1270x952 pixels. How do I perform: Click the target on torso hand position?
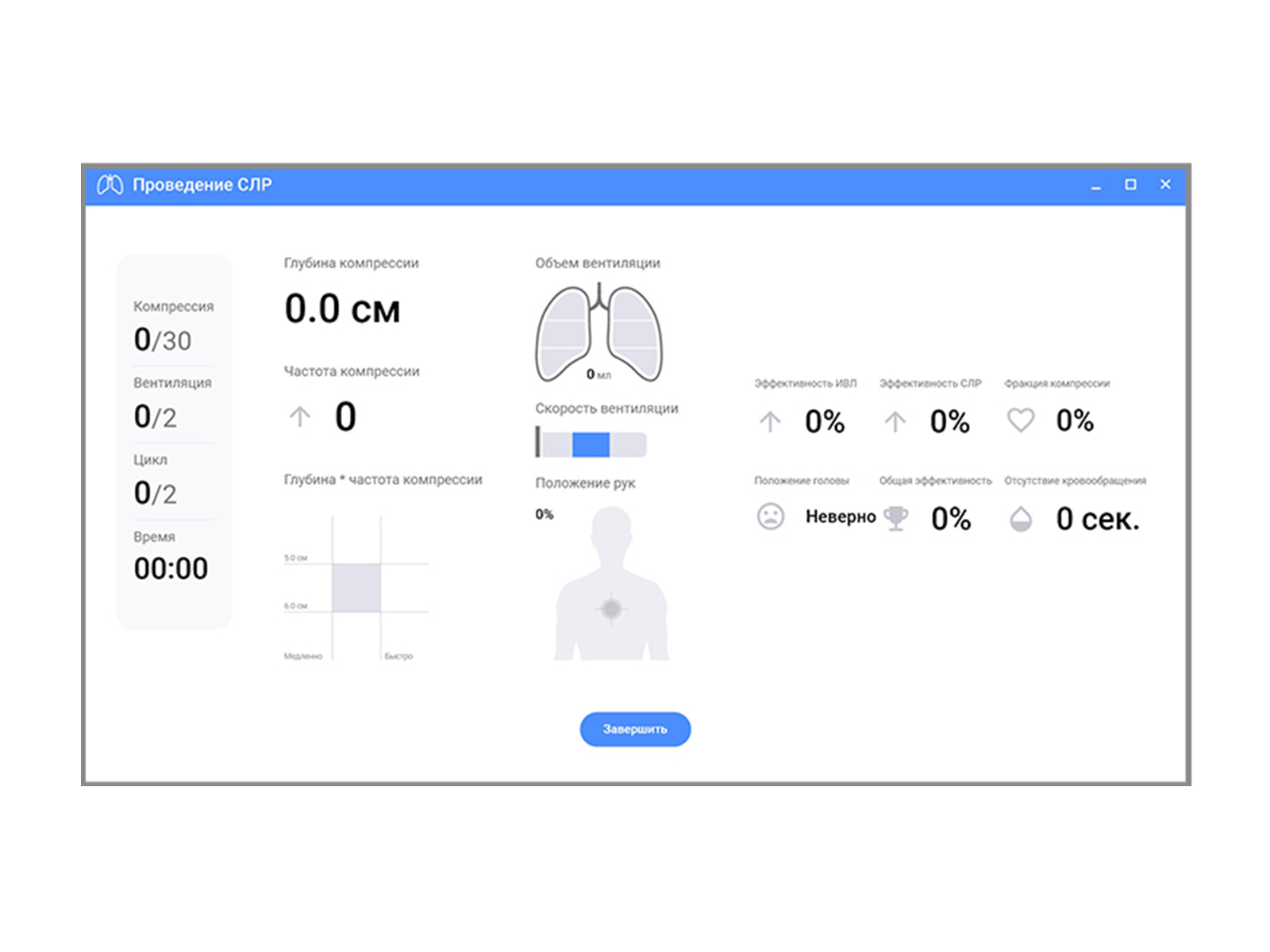click(x=611, y=608)
